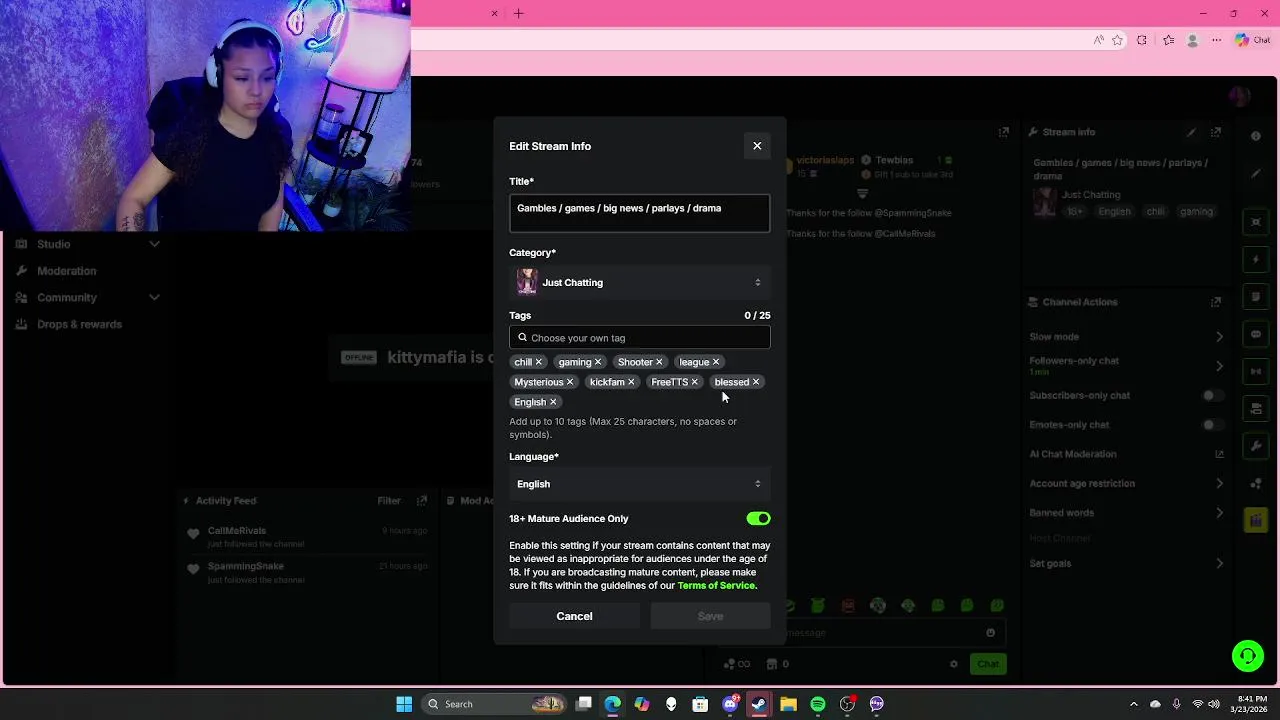Remove the FreeTTS tag
The image size is (1280, 720).
pos(694,382)
